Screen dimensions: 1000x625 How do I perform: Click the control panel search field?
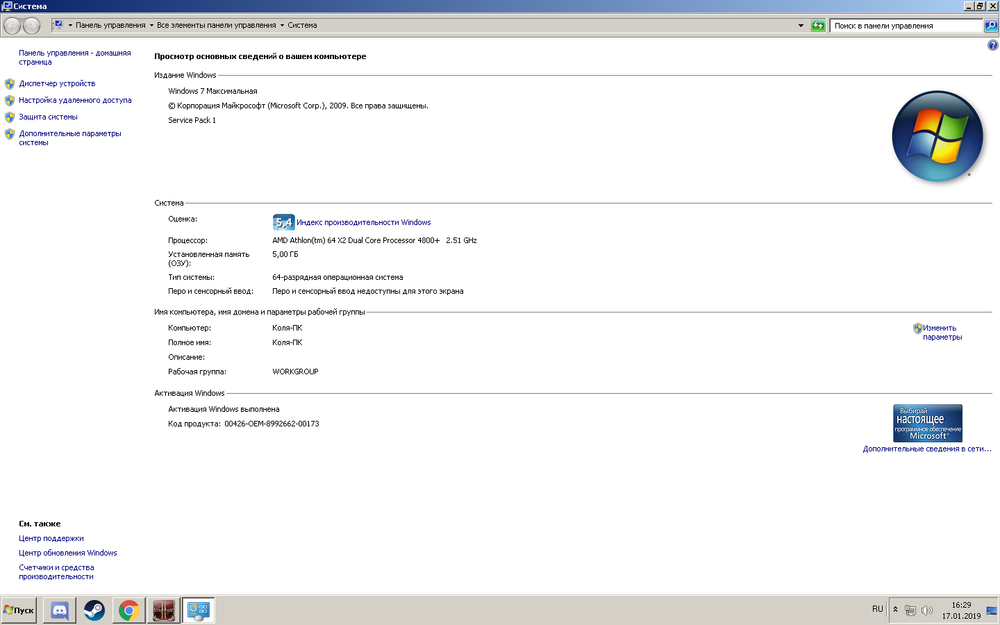904,26
